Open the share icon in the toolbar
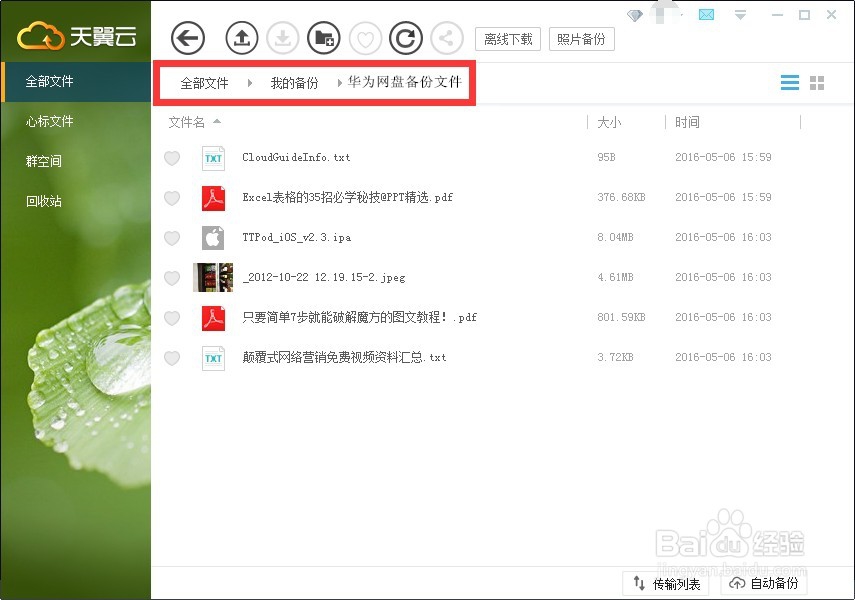 click(x=446, y=37)
